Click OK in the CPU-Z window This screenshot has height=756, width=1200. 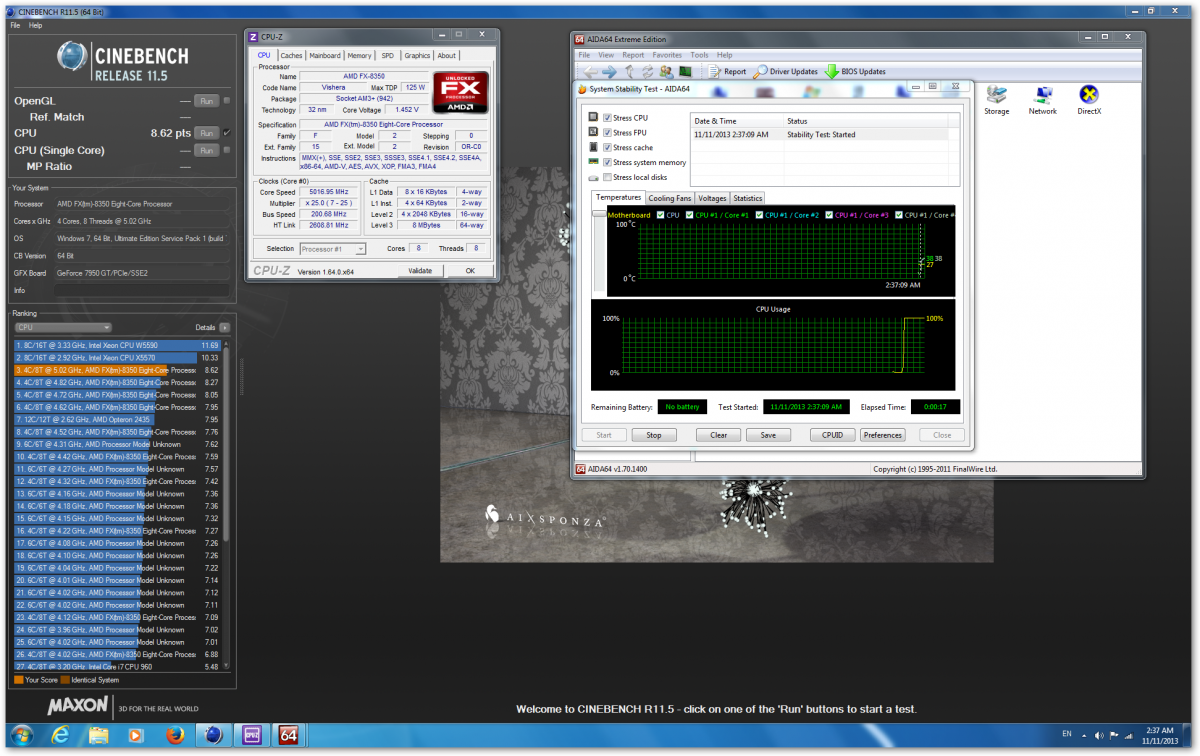pyautogui.click(x=470, y=271)
